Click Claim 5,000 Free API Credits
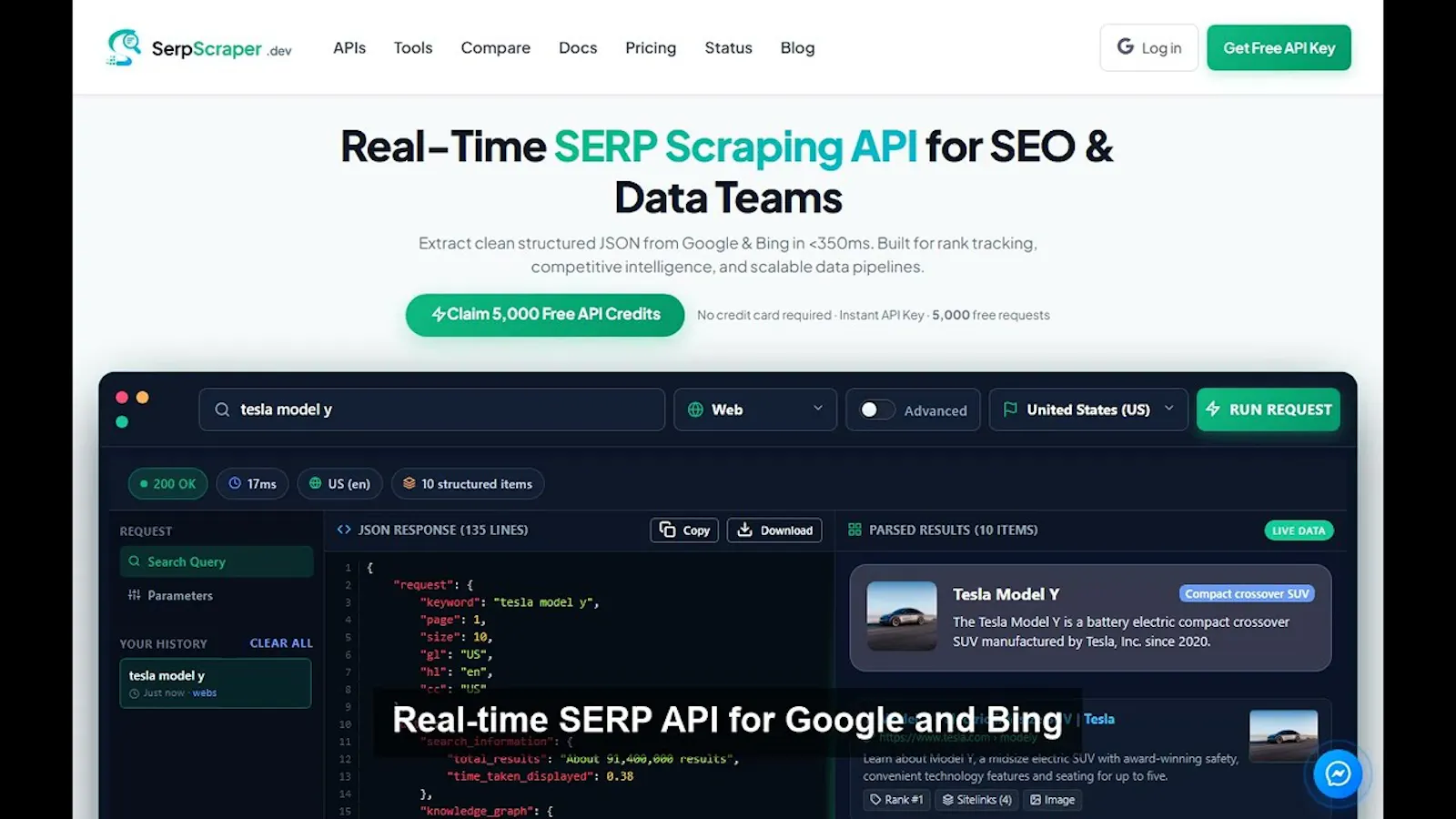Viewport: 1456px width, 819px height. [545, 315]
